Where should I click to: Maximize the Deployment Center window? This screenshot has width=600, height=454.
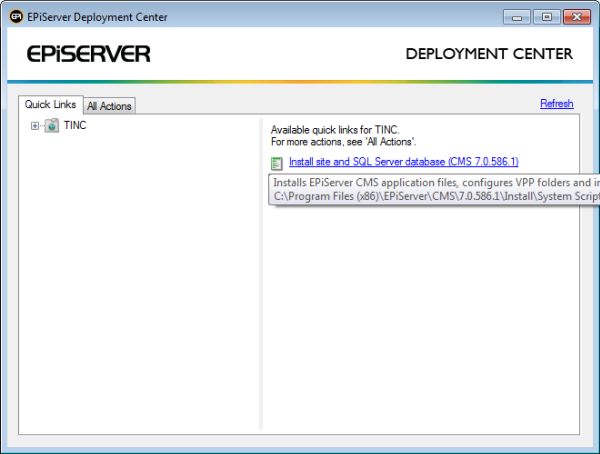pyautogui.click(x=546, y=17)
